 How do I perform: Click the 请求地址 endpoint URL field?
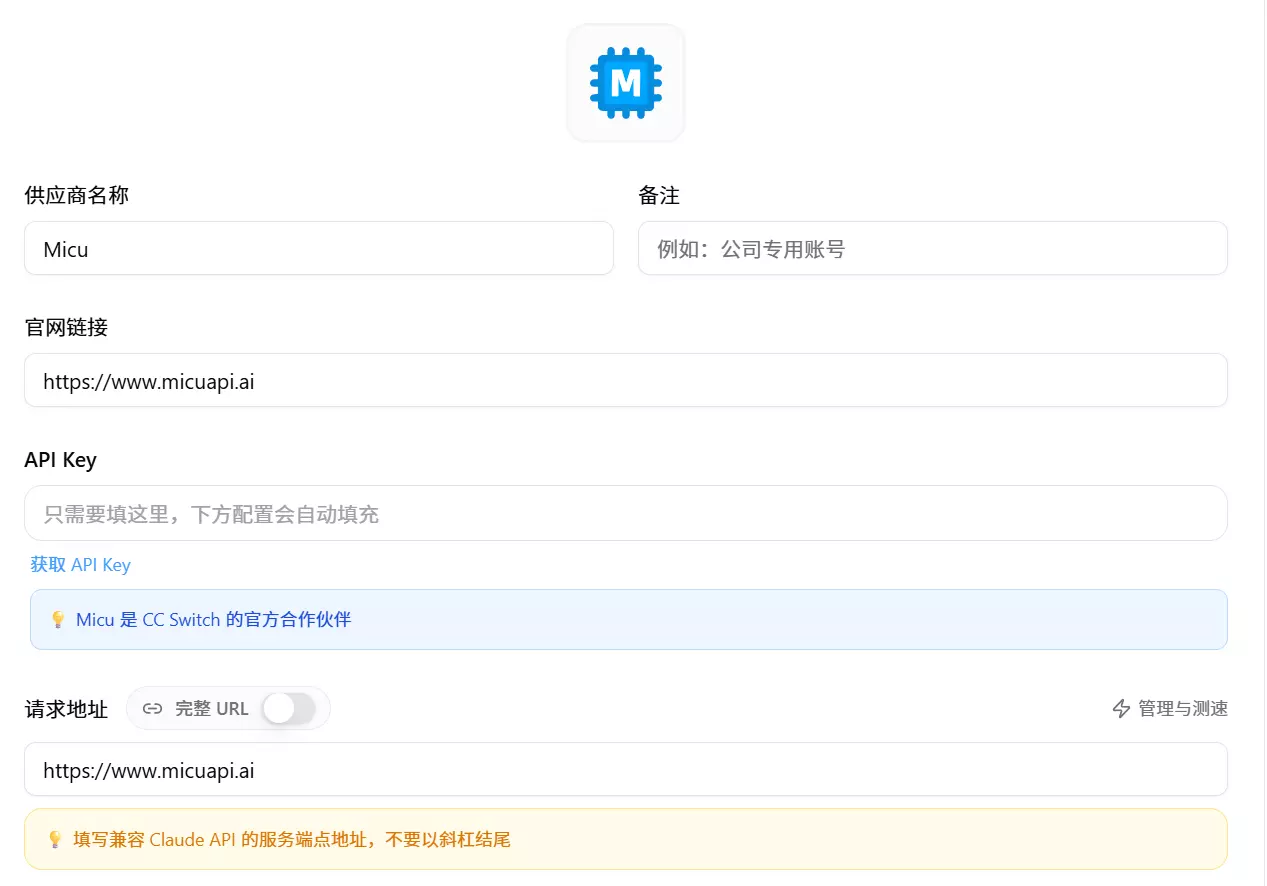pyautogui.click(x=626, y=769)
